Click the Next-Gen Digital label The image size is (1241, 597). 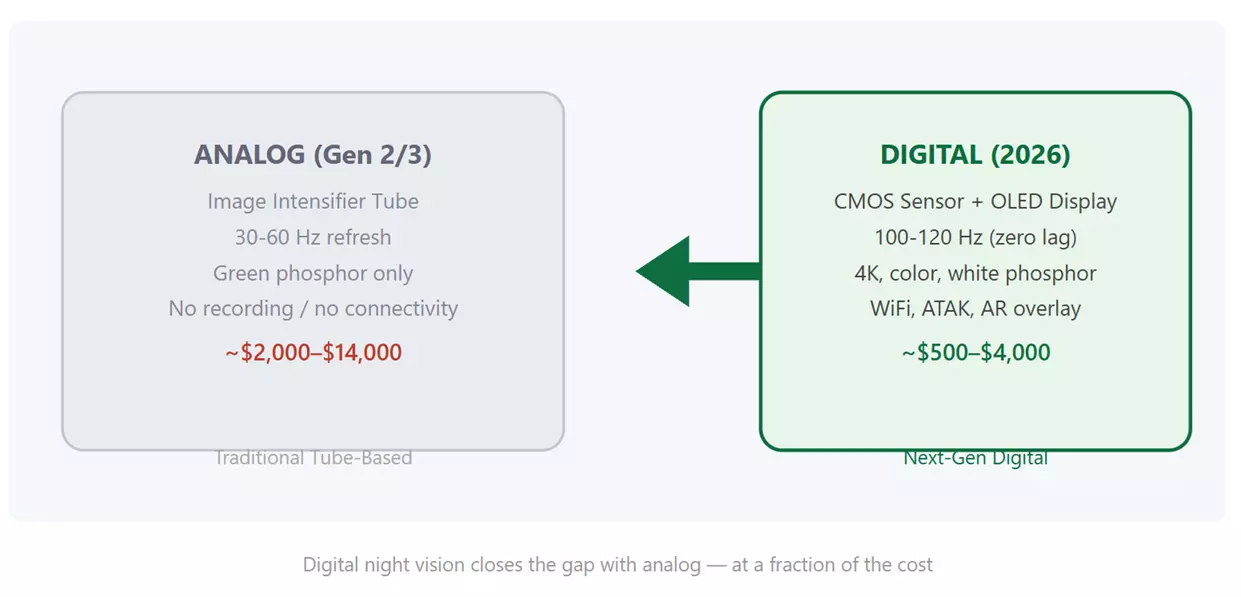[975, 458]
